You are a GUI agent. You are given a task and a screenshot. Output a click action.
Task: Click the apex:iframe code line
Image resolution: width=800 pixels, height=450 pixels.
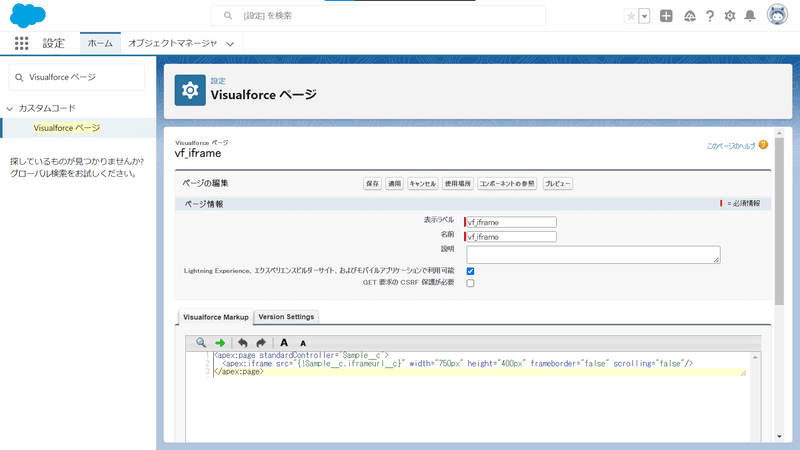[457, 364]
